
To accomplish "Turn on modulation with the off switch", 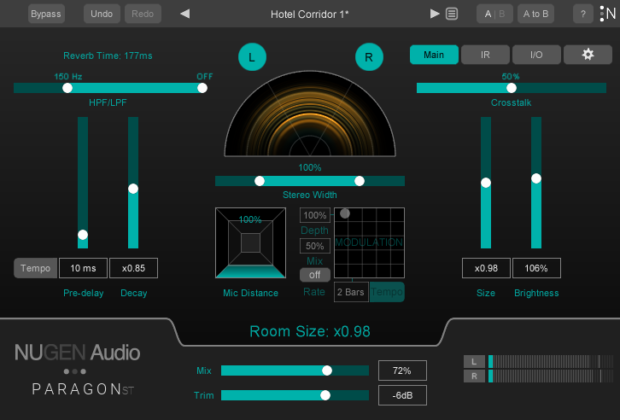I will pos(315,275).
